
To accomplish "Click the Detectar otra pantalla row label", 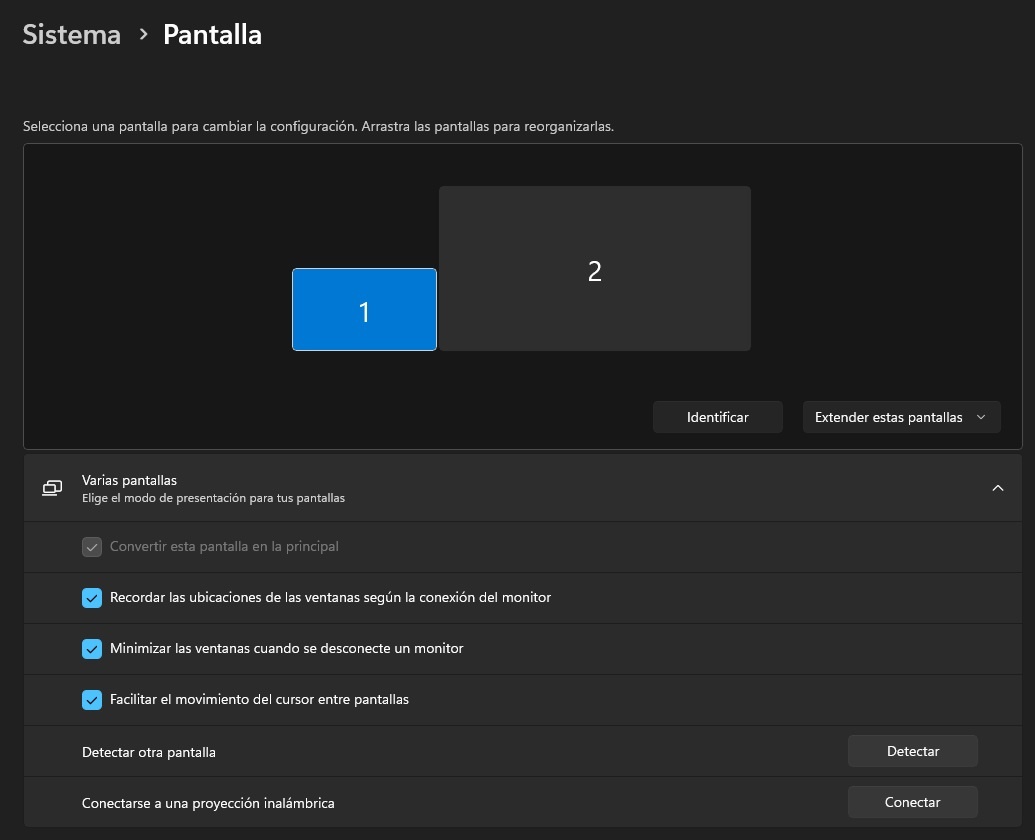I will tap(148, 751).
